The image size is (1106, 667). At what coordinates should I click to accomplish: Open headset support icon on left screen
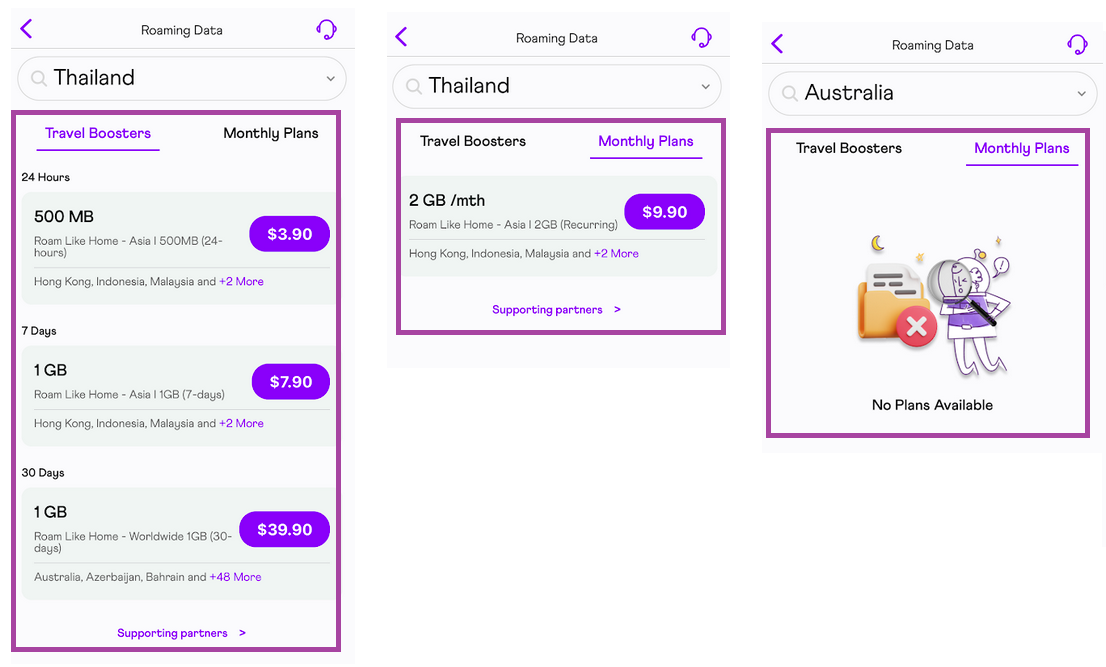326,29
